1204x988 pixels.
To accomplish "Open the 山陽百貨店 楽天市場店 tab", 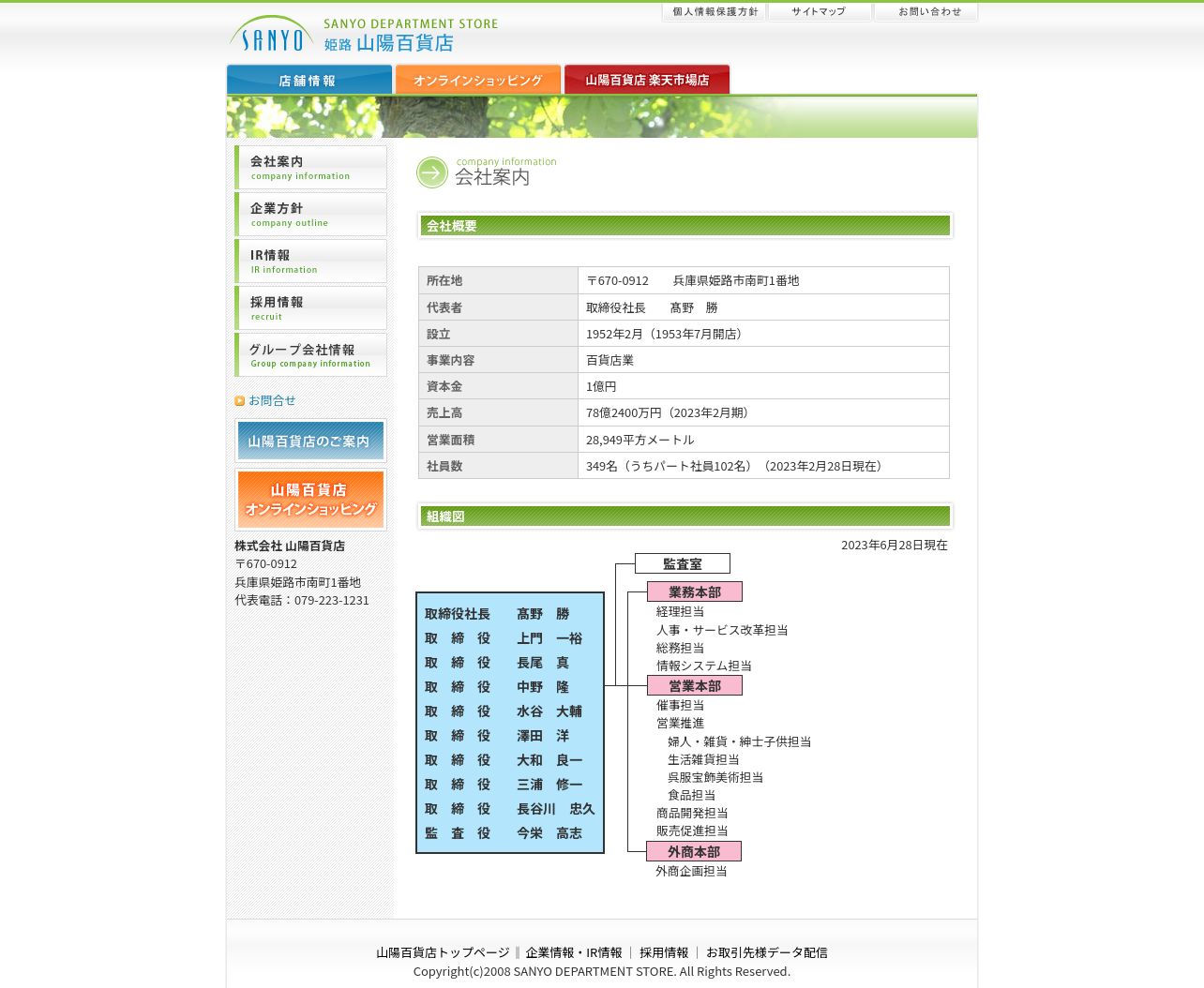I will 647,80.
